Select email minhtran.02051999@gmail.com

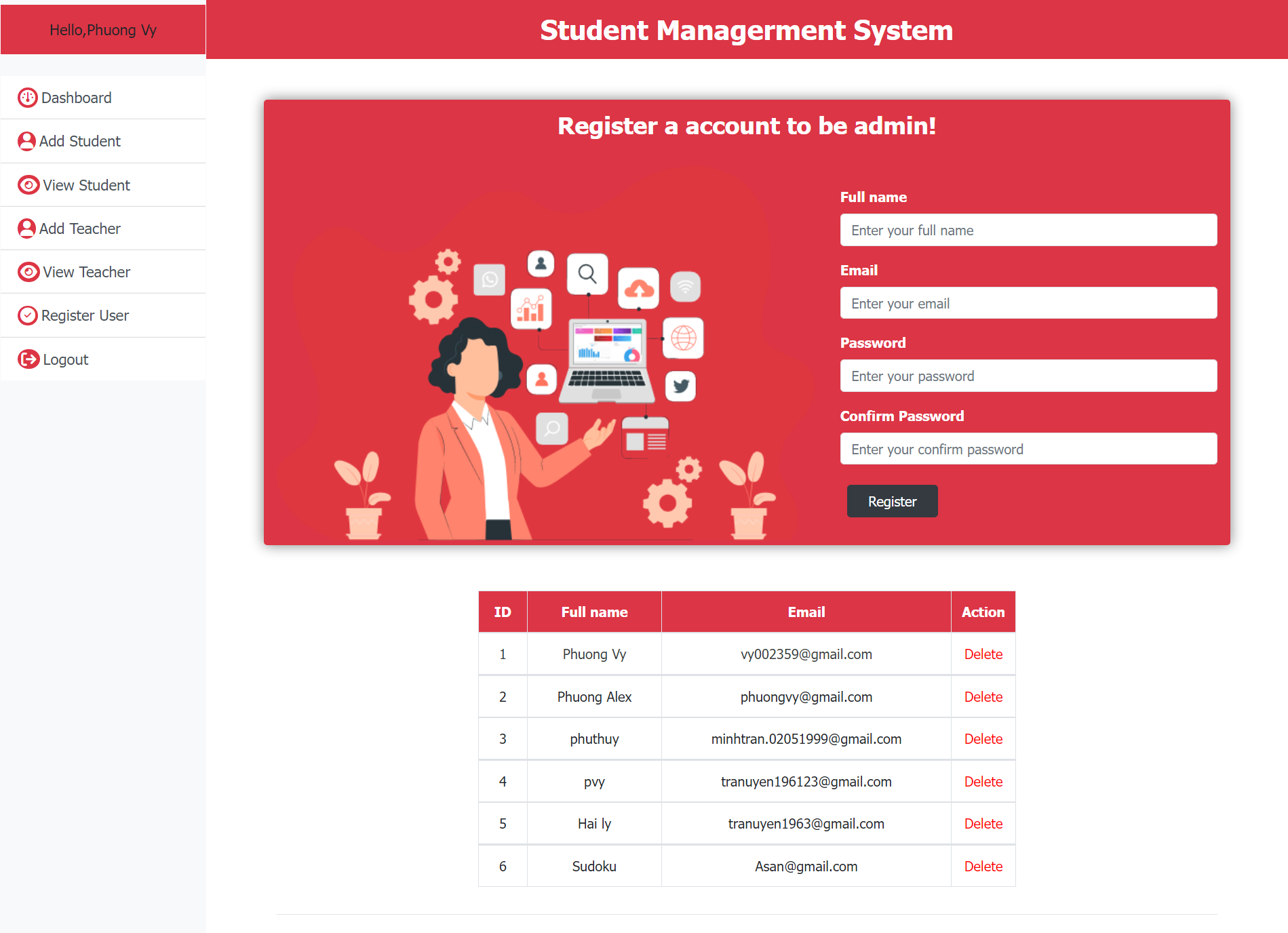(806, 739)
